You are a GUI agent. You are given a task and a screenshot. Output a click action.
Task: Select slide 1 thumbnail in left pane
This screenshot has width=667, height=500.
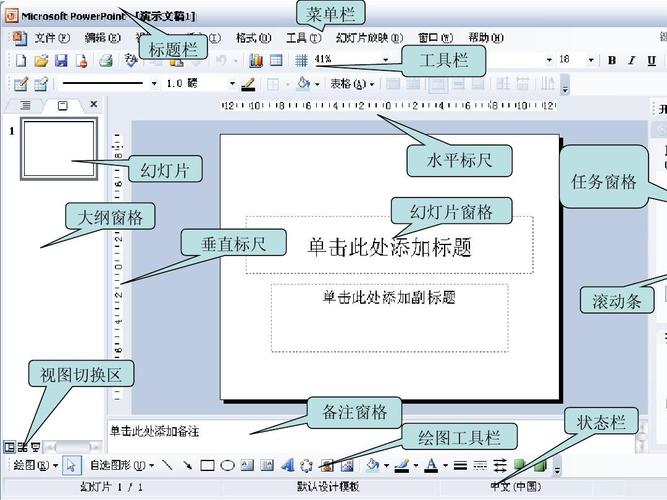pyautogui.click(x=59, y=149)
